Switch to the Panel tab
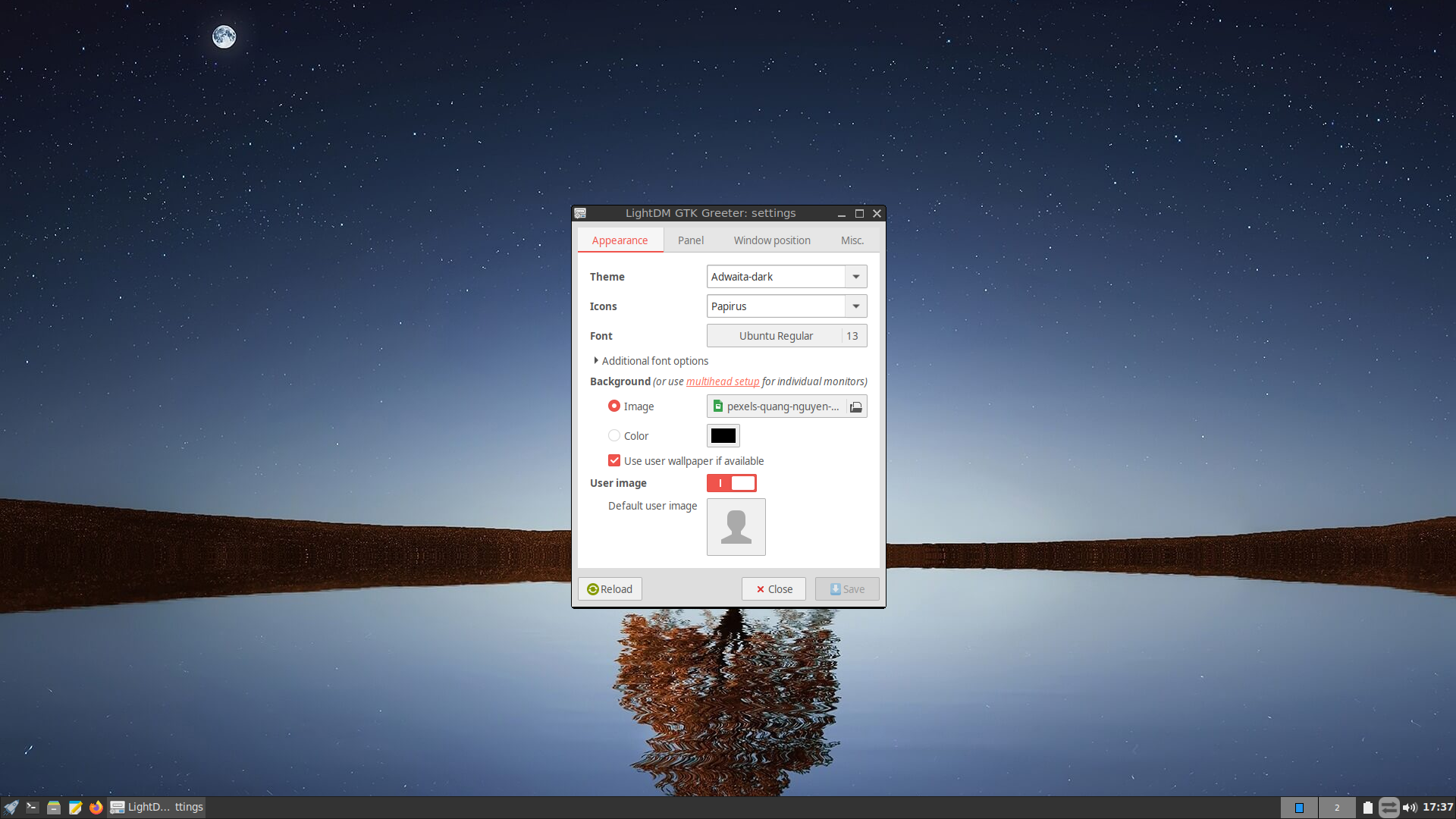Image resolution: width=1456 pixels, height=819 pixels. point(691,240)
